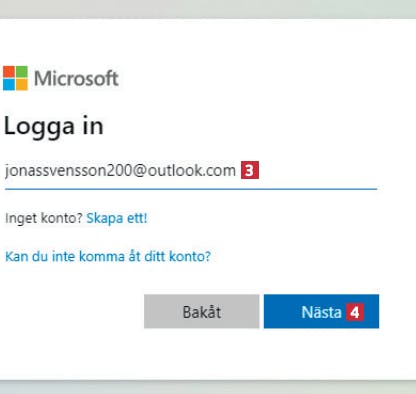Place cursor in the outlook.com domain text

(x=192, y=171)
